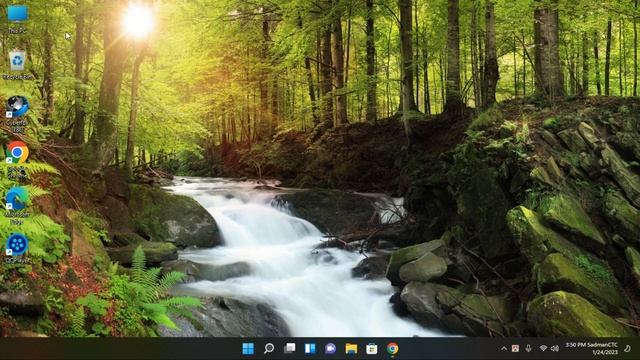Select the Cyberfox desktop shortcut
Image resolution: width=640 pixels, height=360 pixels.
(x=17, y=113)
